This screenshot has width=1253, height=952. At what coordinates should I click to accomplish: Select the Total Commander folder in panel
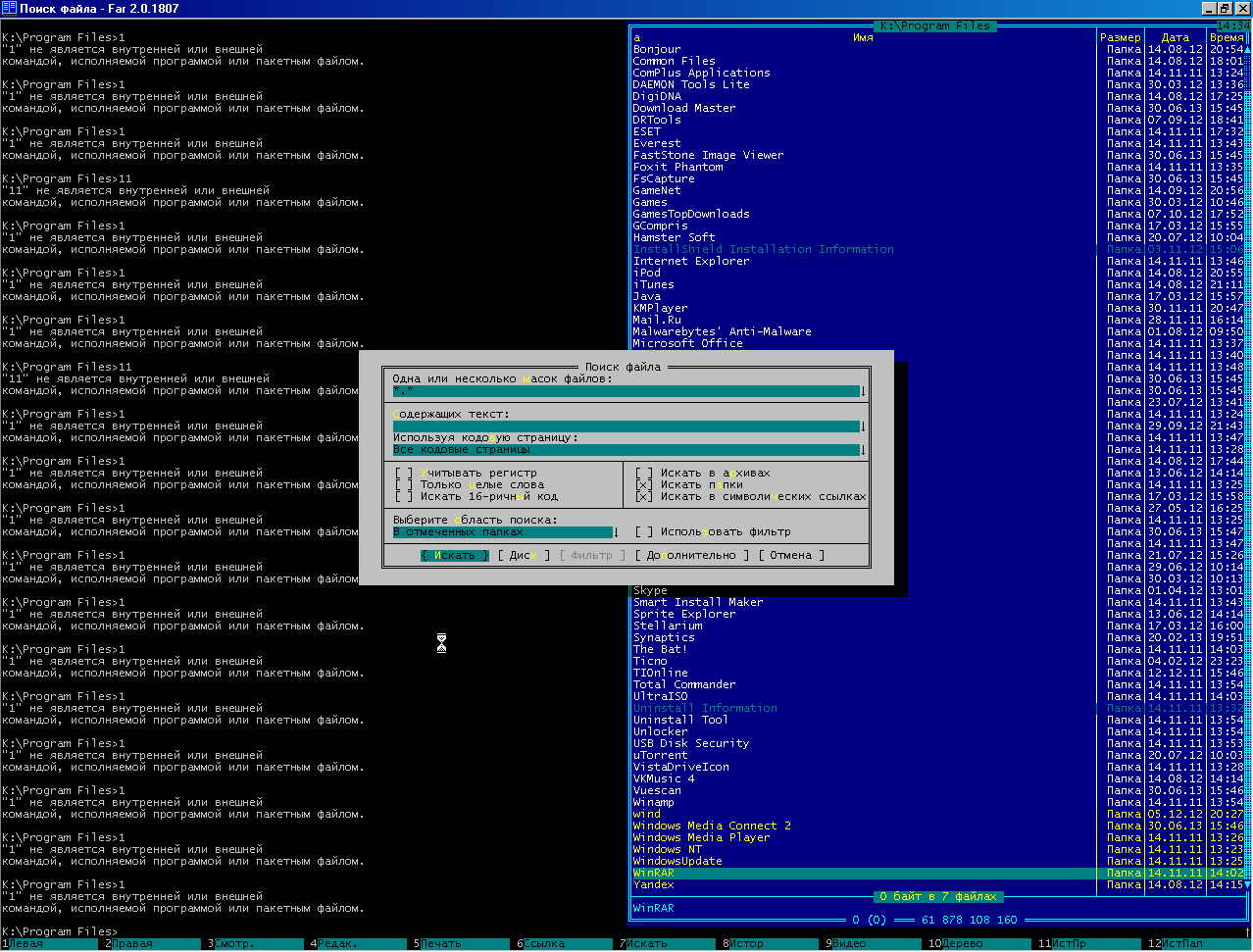[x=684, y=684]
